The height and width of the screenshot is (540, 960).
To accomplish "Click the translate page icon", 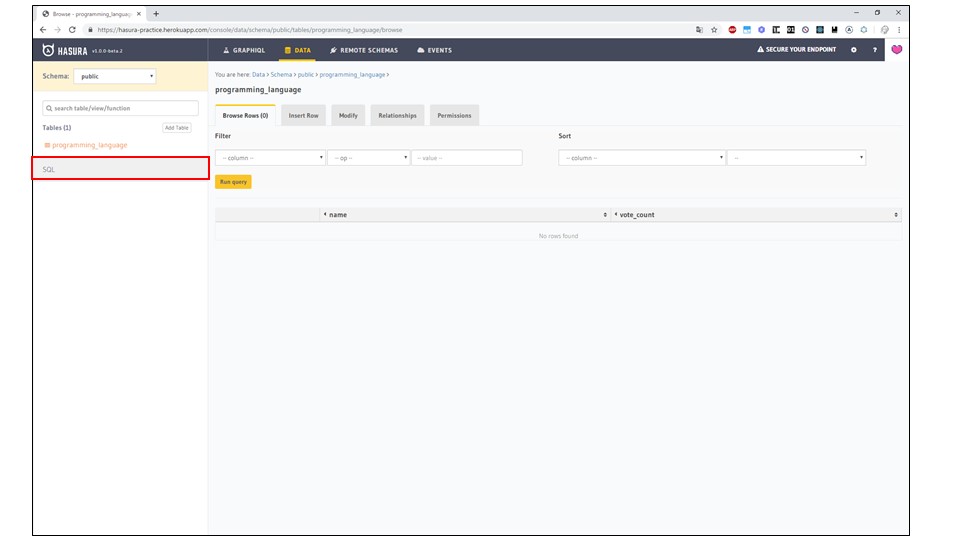I will pos(699,29).
